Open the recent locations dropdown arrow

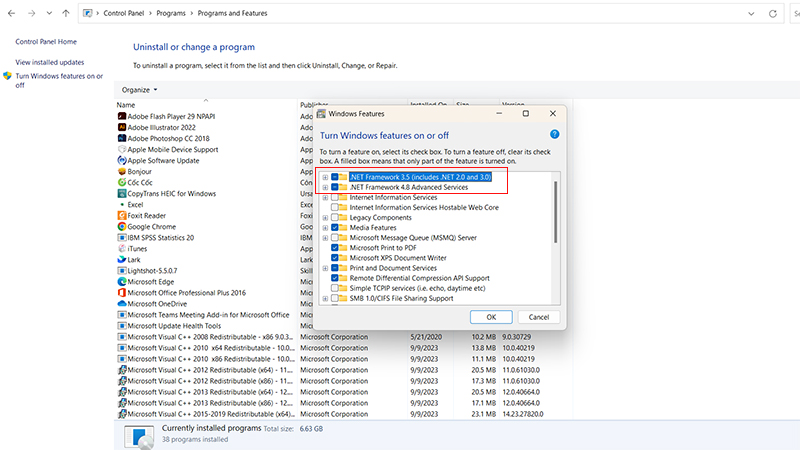(49, 13)
